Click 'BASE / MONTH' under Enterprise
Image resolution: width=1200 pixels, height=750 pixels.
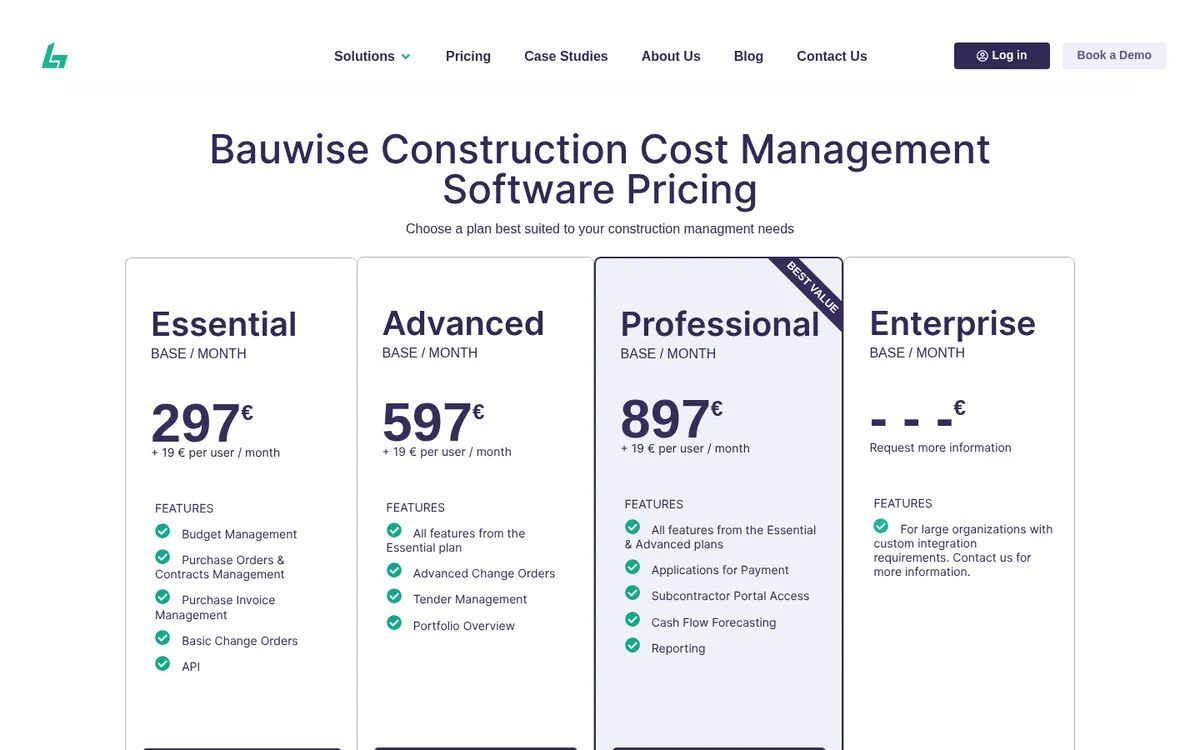click(x=917, y=353)
